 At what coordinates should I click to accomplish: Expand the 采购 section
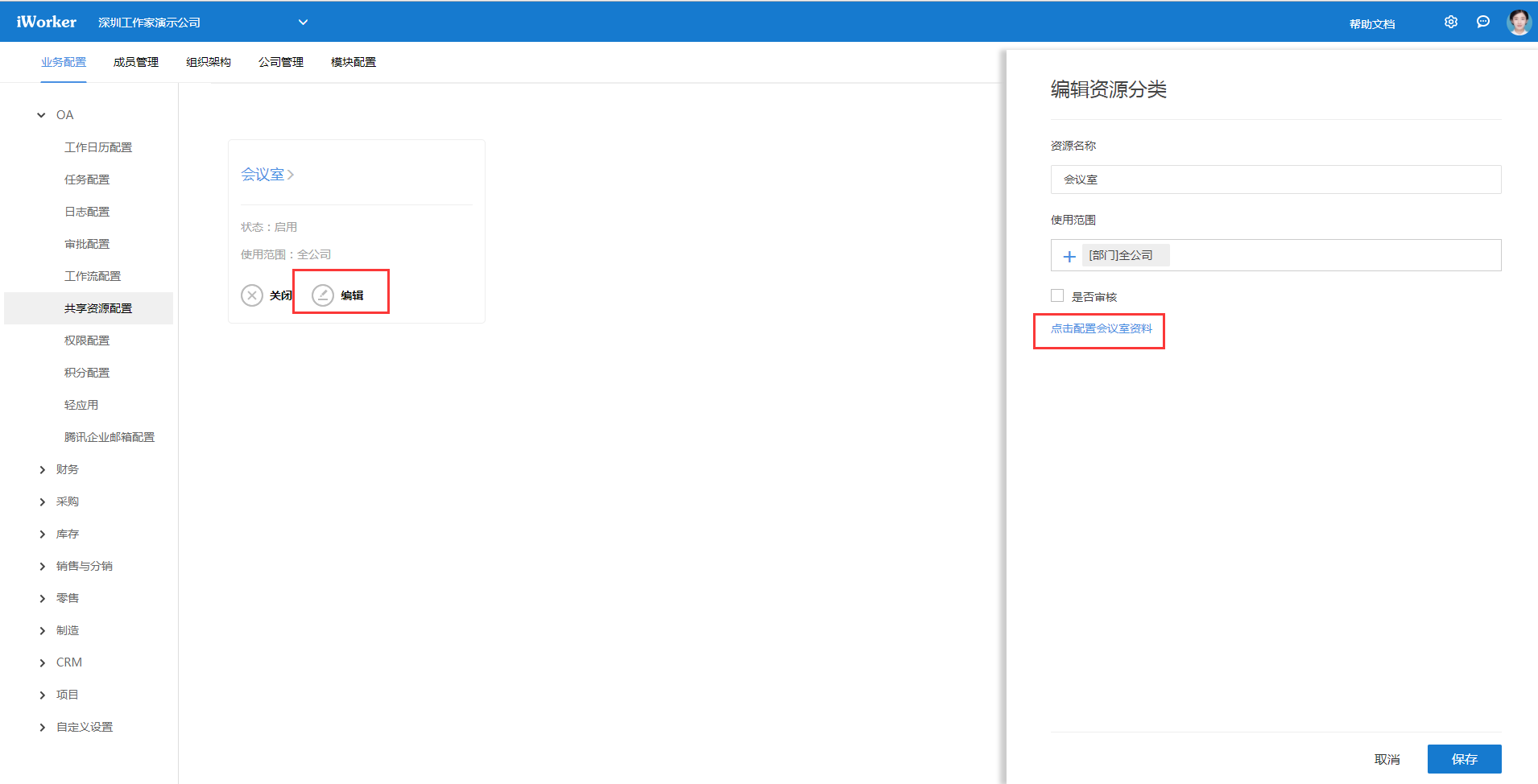[42, 501]
